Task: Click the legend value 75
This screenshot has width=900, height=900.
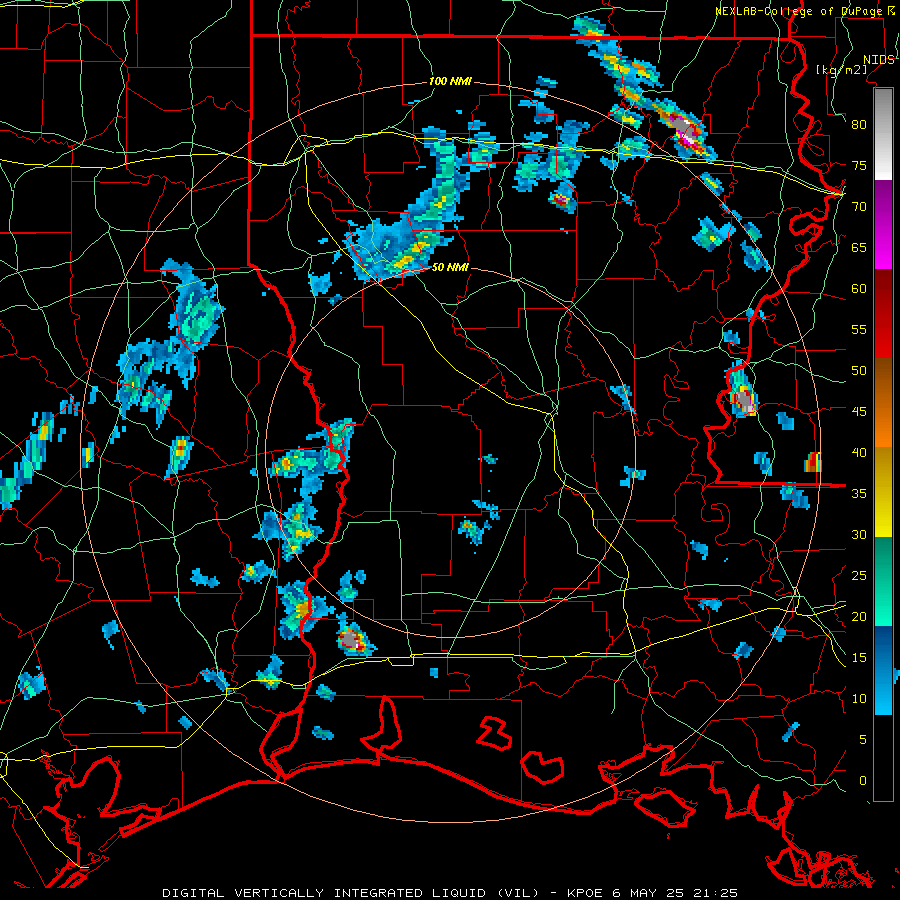Action: [x=859, y=165]
